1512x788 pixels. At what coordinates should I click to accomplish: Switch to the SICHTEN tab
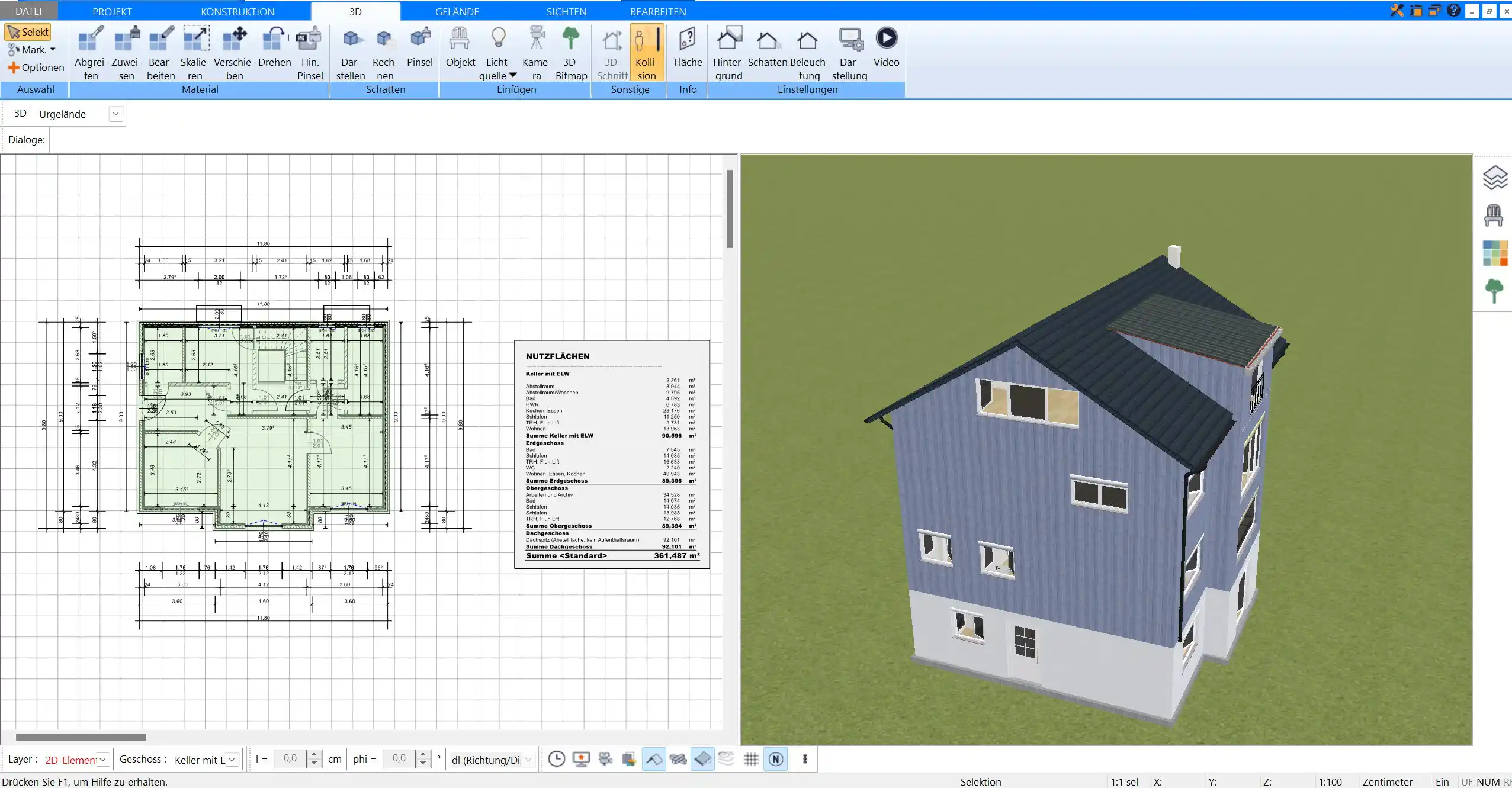coord(566,11)
